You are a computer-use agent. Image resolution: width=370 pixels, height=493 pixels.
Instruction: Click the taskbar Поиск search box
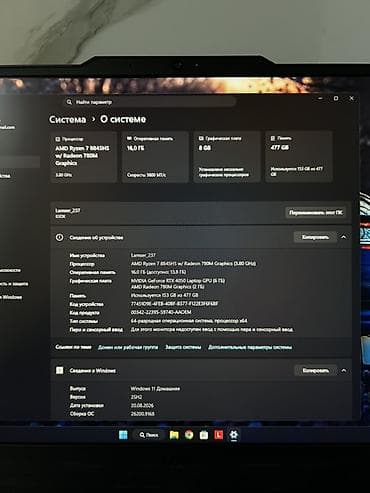point(149,435)
